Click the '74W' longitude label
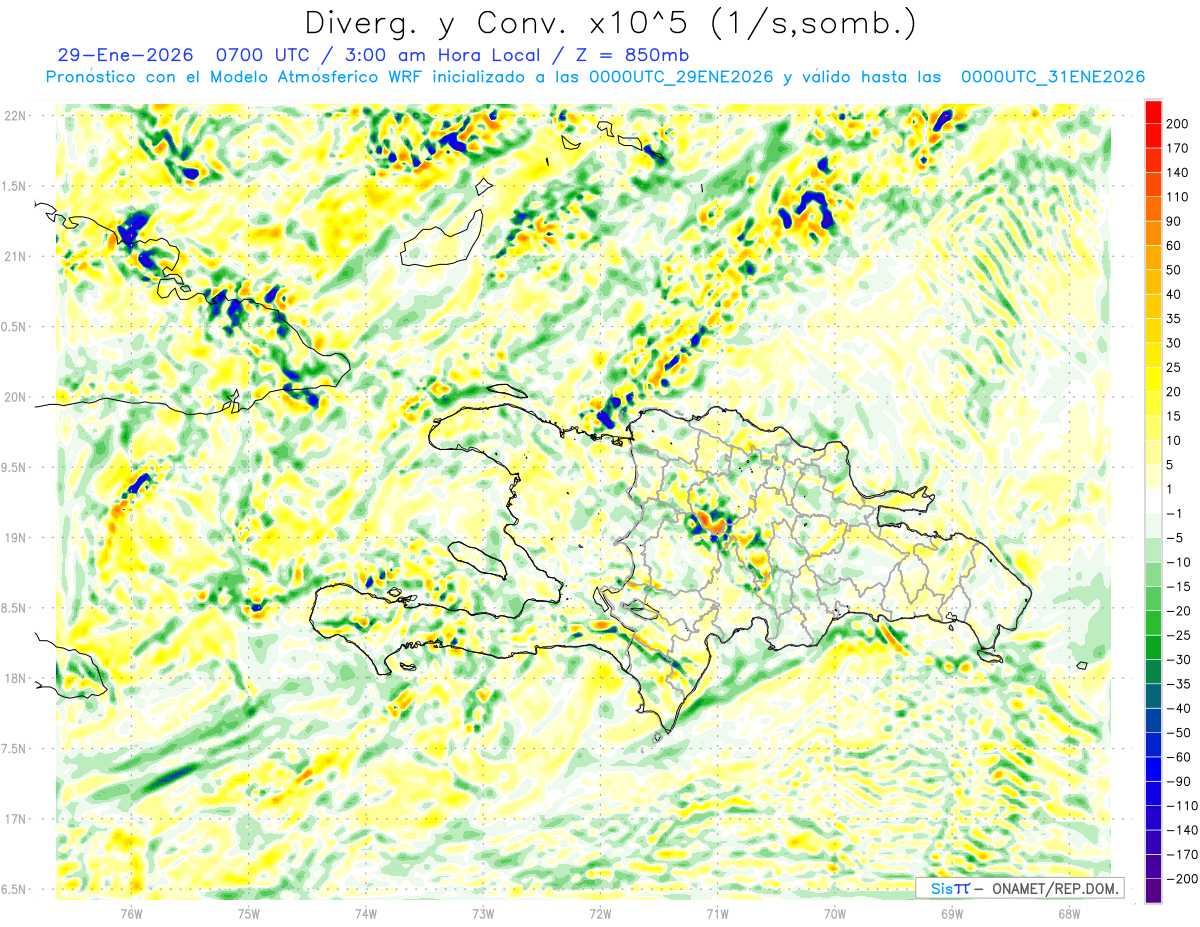1200x927 pixels. click(366, 913)
